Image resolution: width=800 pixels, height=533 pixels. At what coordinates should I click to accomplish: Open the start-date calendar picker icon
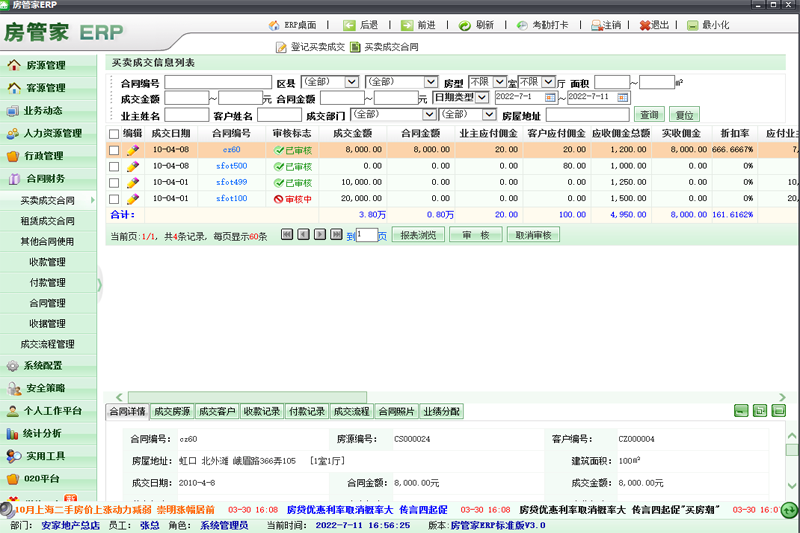point(550,98)
